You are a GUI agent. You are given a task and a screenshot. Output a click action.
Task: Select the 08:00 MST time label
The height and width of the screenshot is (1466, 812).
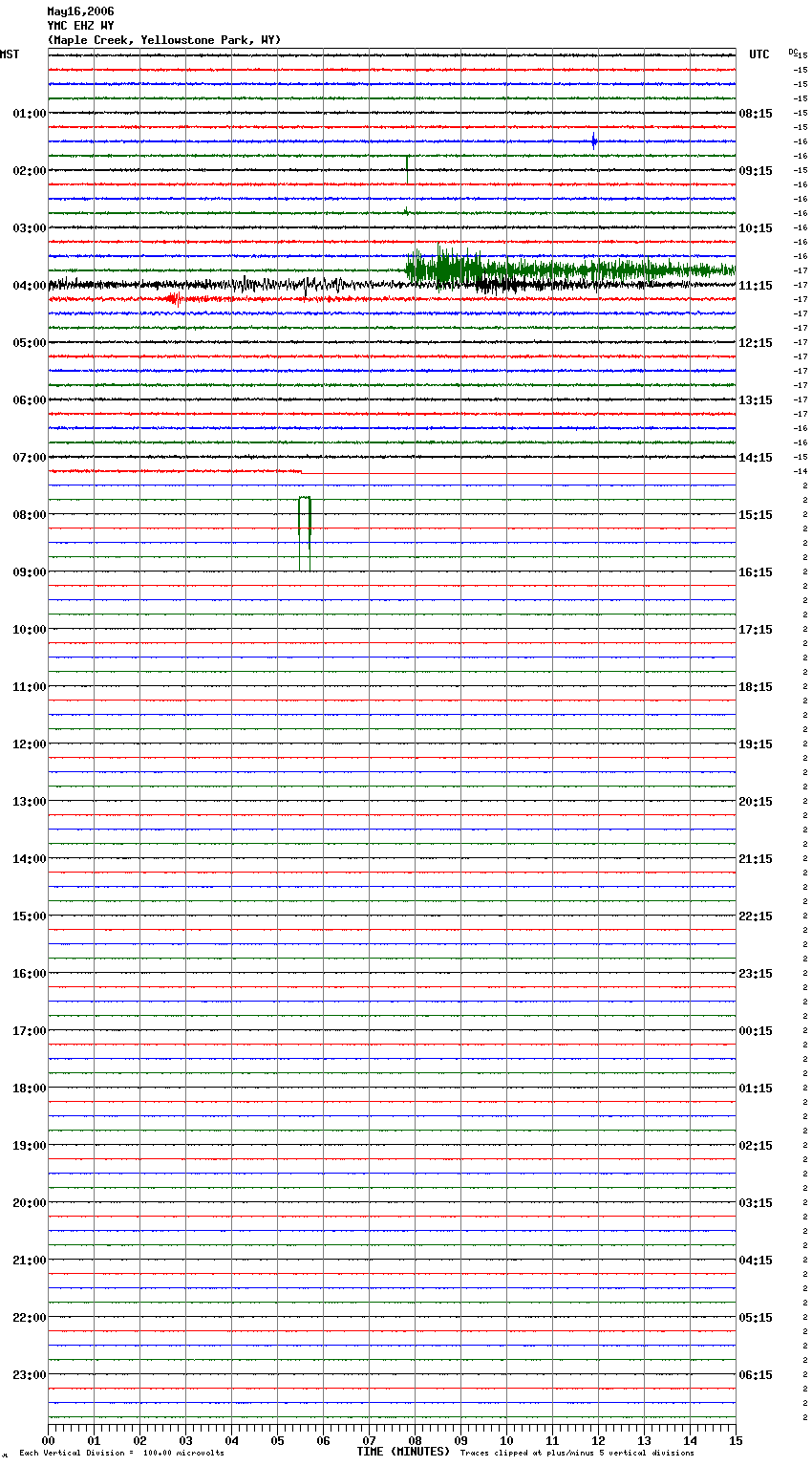coord(30,515)
